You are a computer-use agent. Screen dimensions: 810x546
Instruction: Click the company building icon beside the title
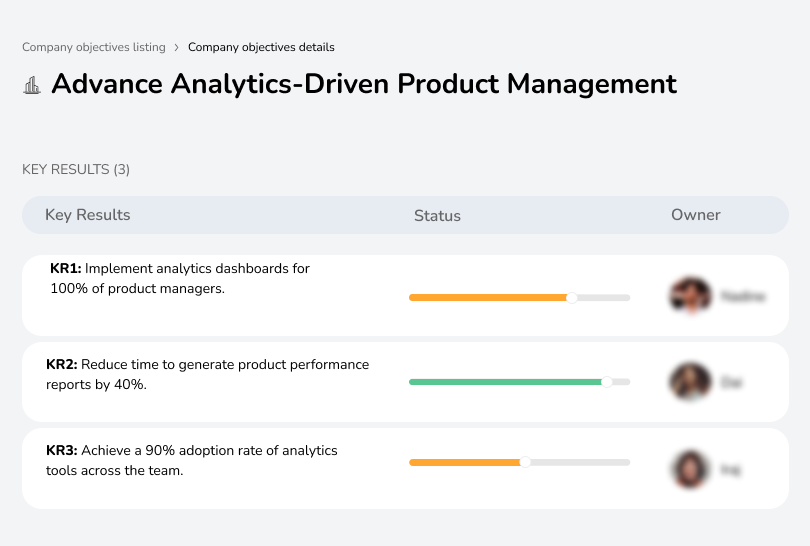click(32, 85)
